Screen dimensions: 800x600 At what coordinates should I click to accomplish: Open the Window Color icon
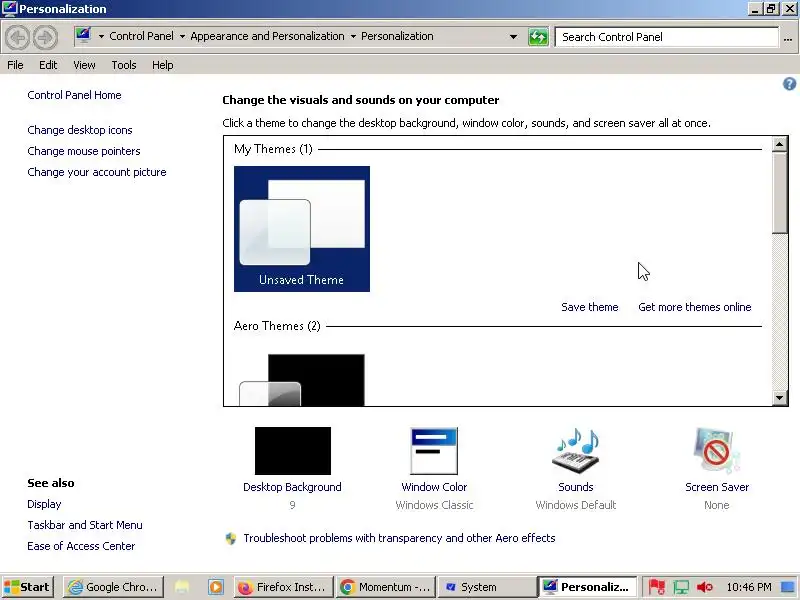tap(434, 451)
